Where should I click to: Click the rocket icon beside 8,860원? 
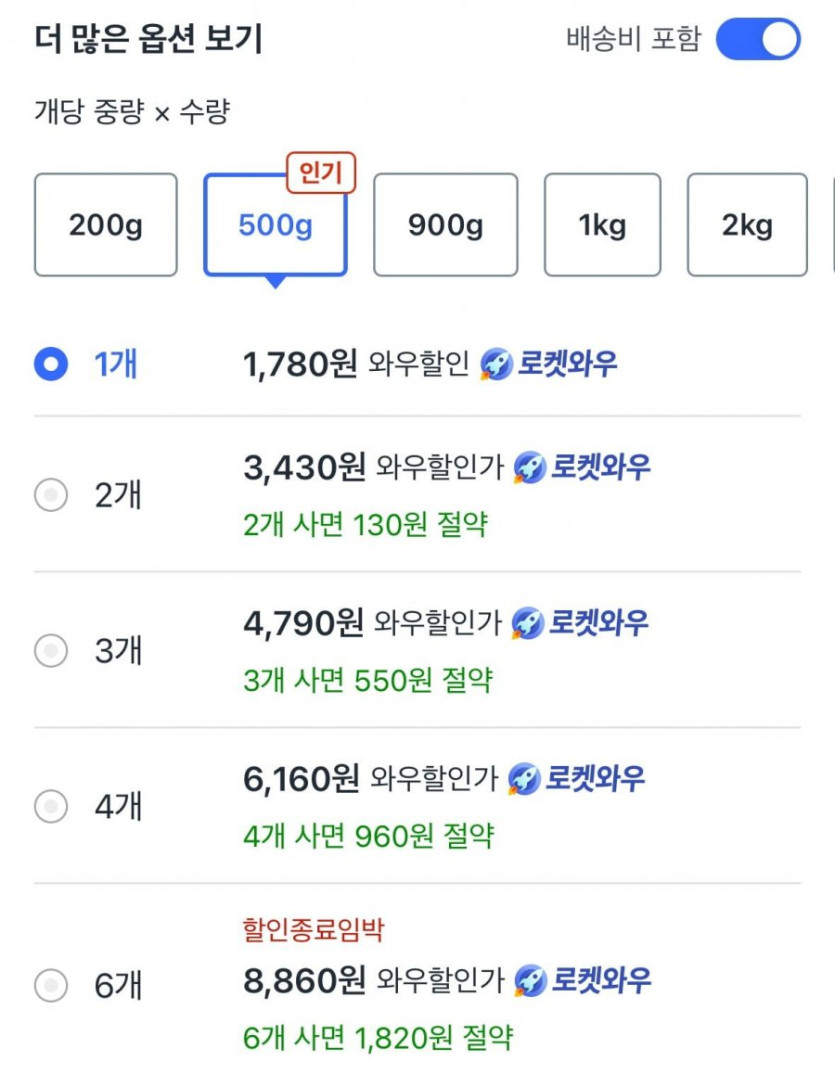pos(530,980)
